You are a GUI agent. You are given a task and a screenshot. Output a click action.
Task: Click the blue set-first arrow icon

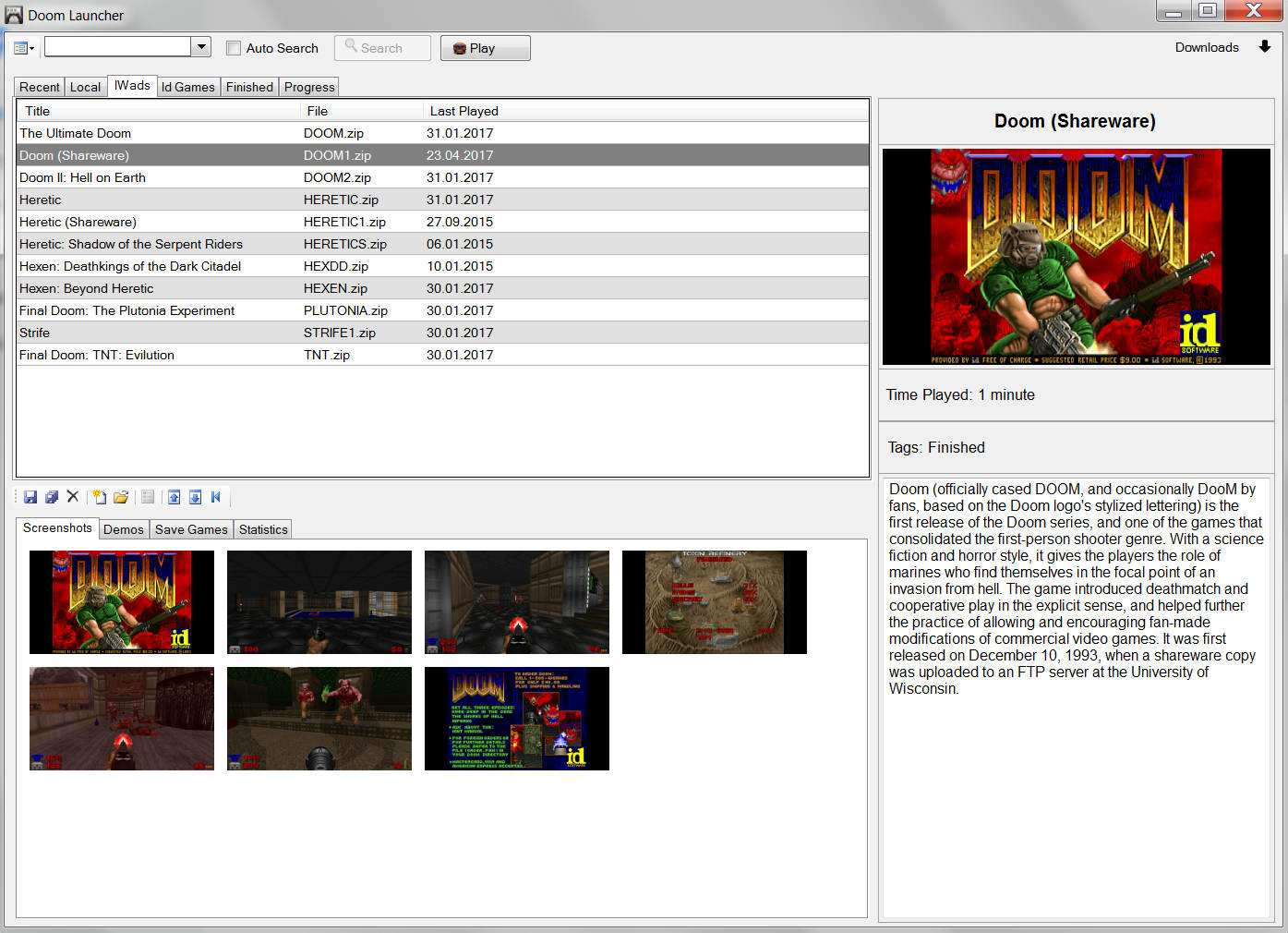216,497
